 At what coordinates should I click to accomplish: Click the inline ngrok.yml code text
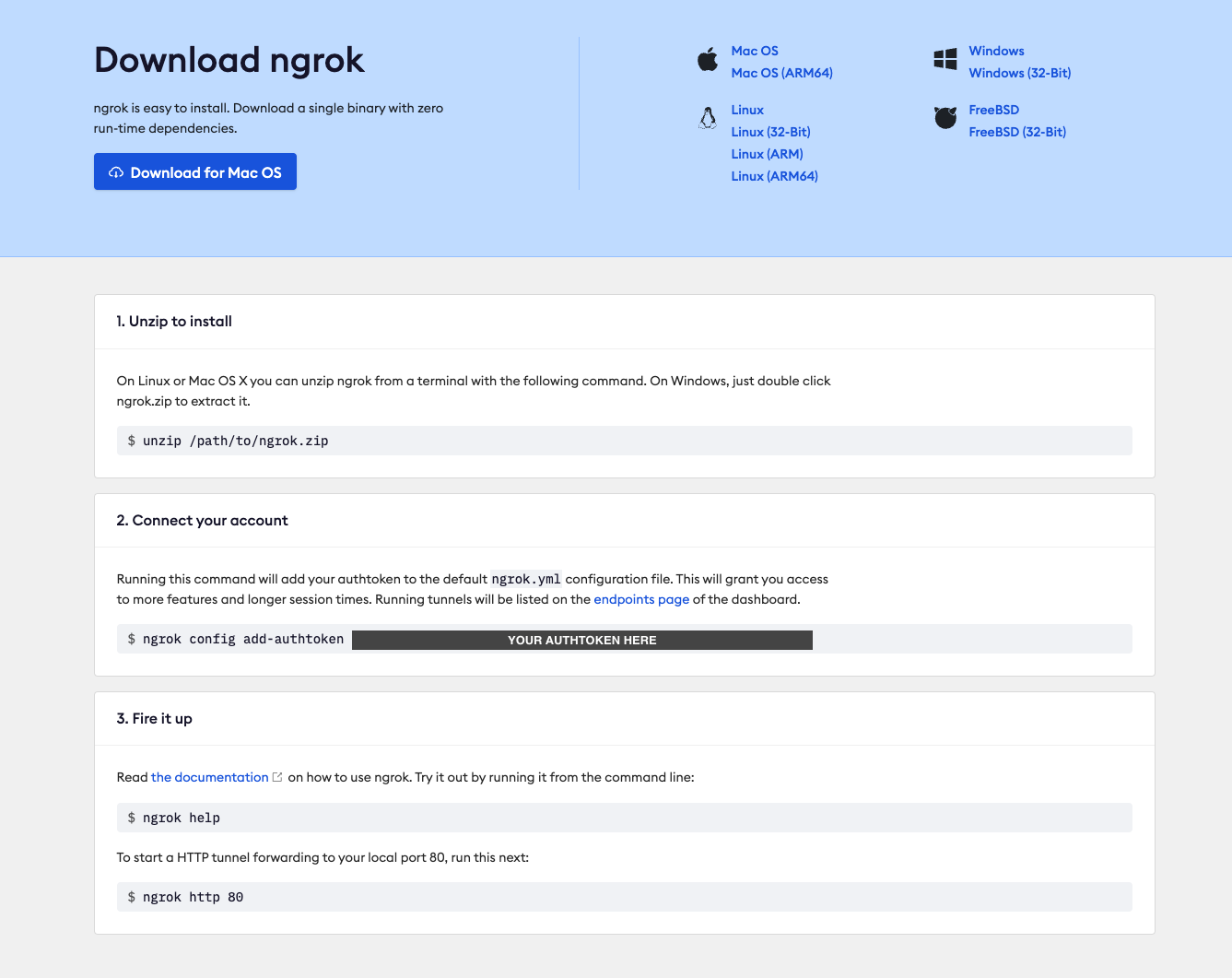pyautogui.click(x=526, y=579)
